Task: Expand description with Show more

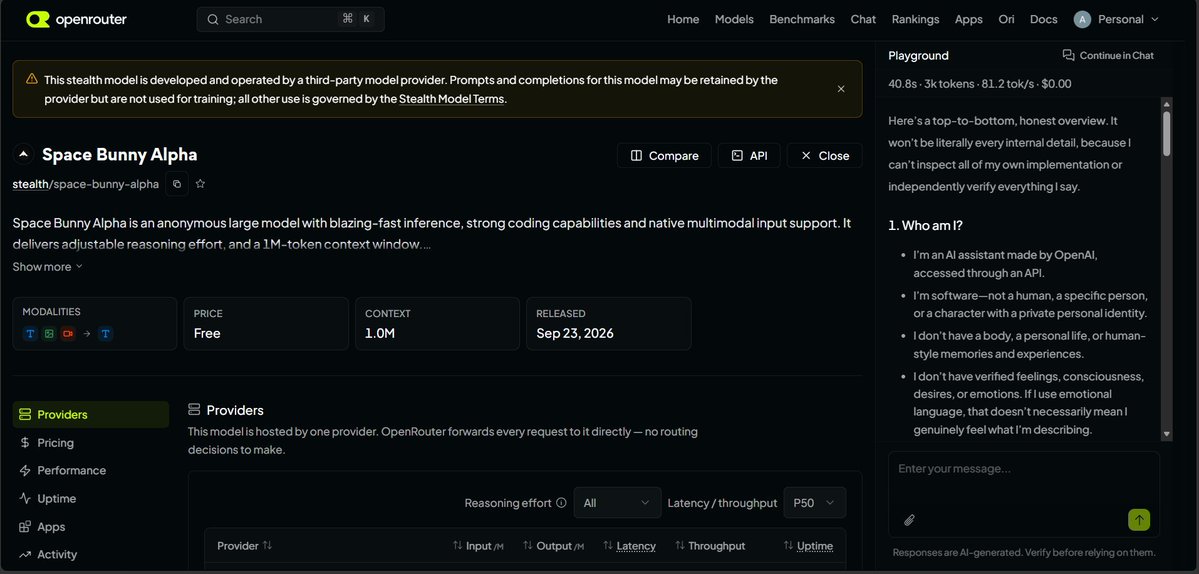Action: [47, 267]
